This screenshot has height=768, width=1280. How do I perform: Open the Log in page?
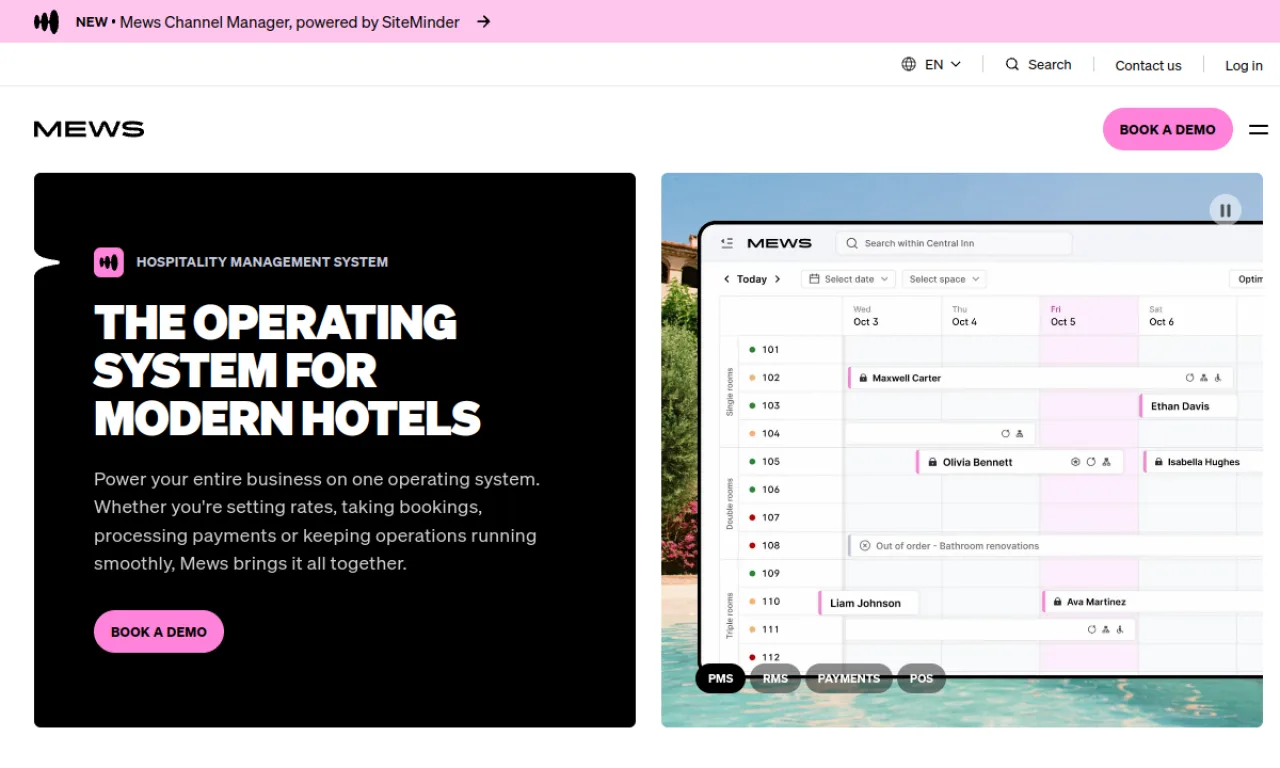pyautogui.click(x=1244, y=65)
